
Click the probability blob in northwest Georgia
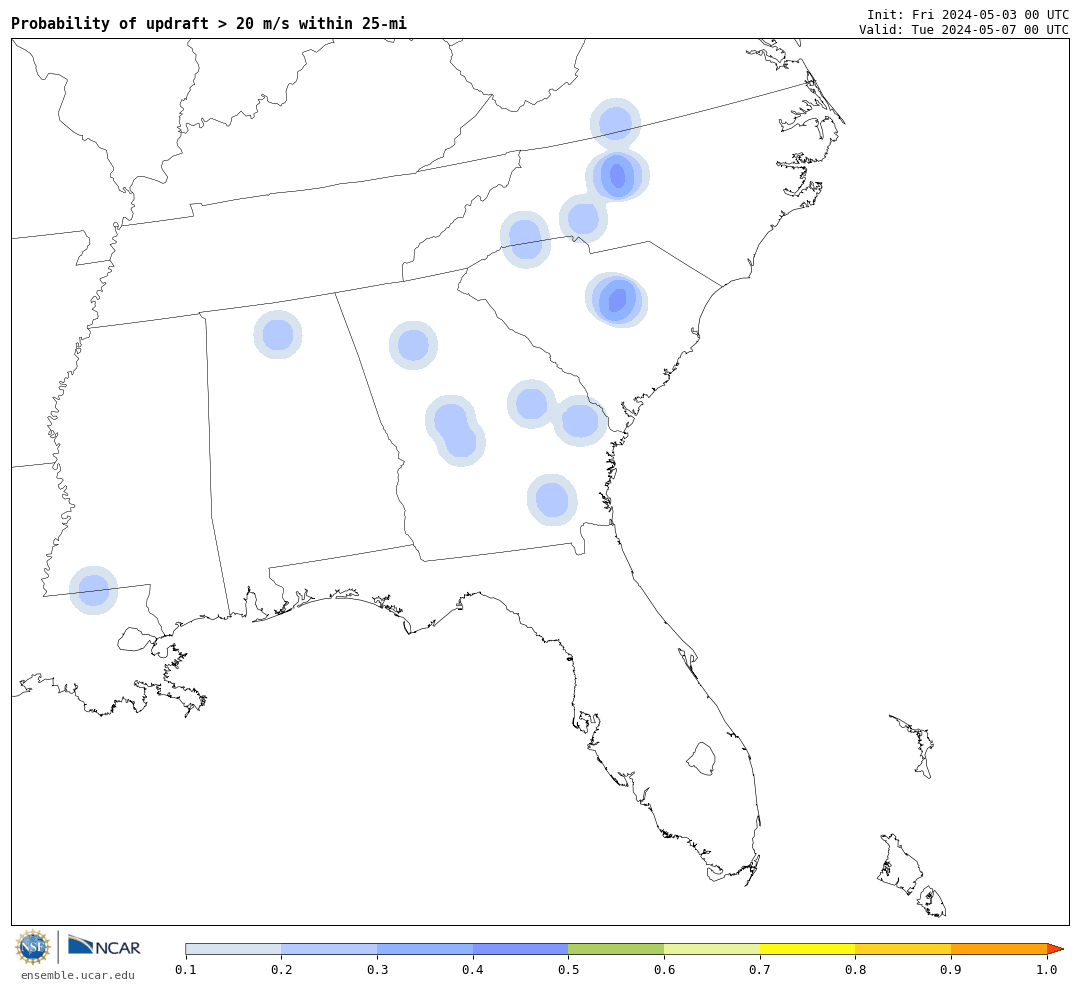point(413,345)
